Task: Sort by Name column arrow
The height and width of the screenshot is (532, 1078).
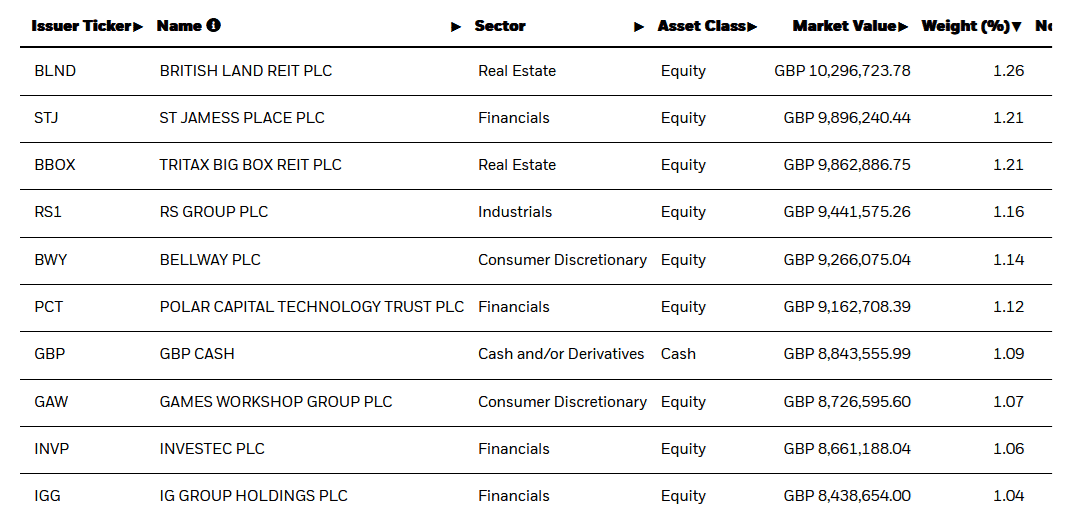Action: [x=456, y=27]
